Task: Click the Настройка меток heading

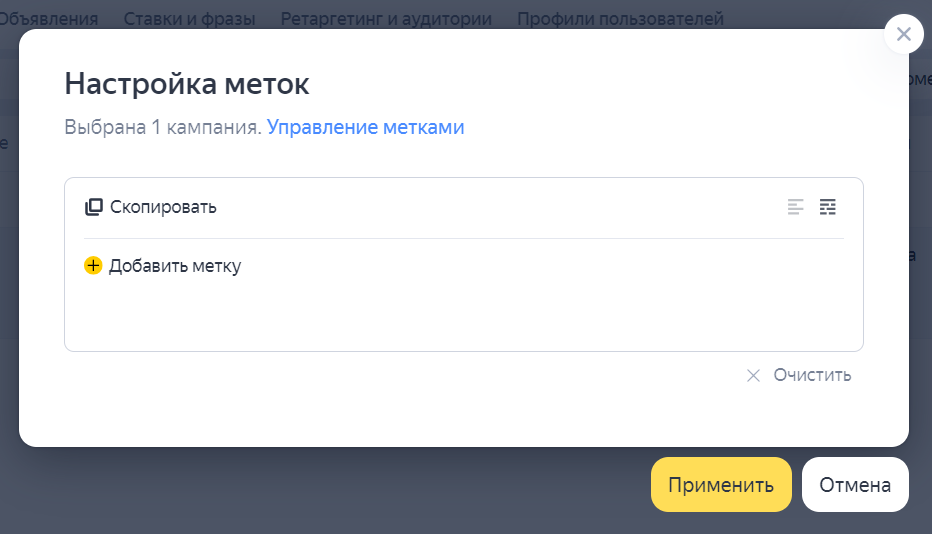Action: click(x=187, y=84)
